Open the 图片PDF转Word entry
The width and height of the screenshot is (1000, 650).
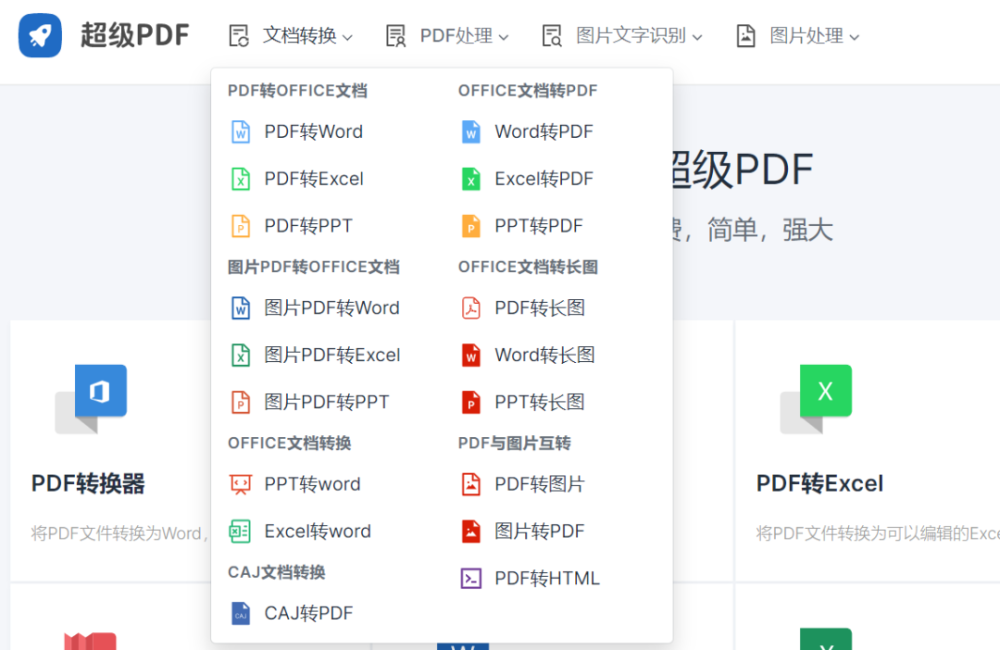click(332, 308)
